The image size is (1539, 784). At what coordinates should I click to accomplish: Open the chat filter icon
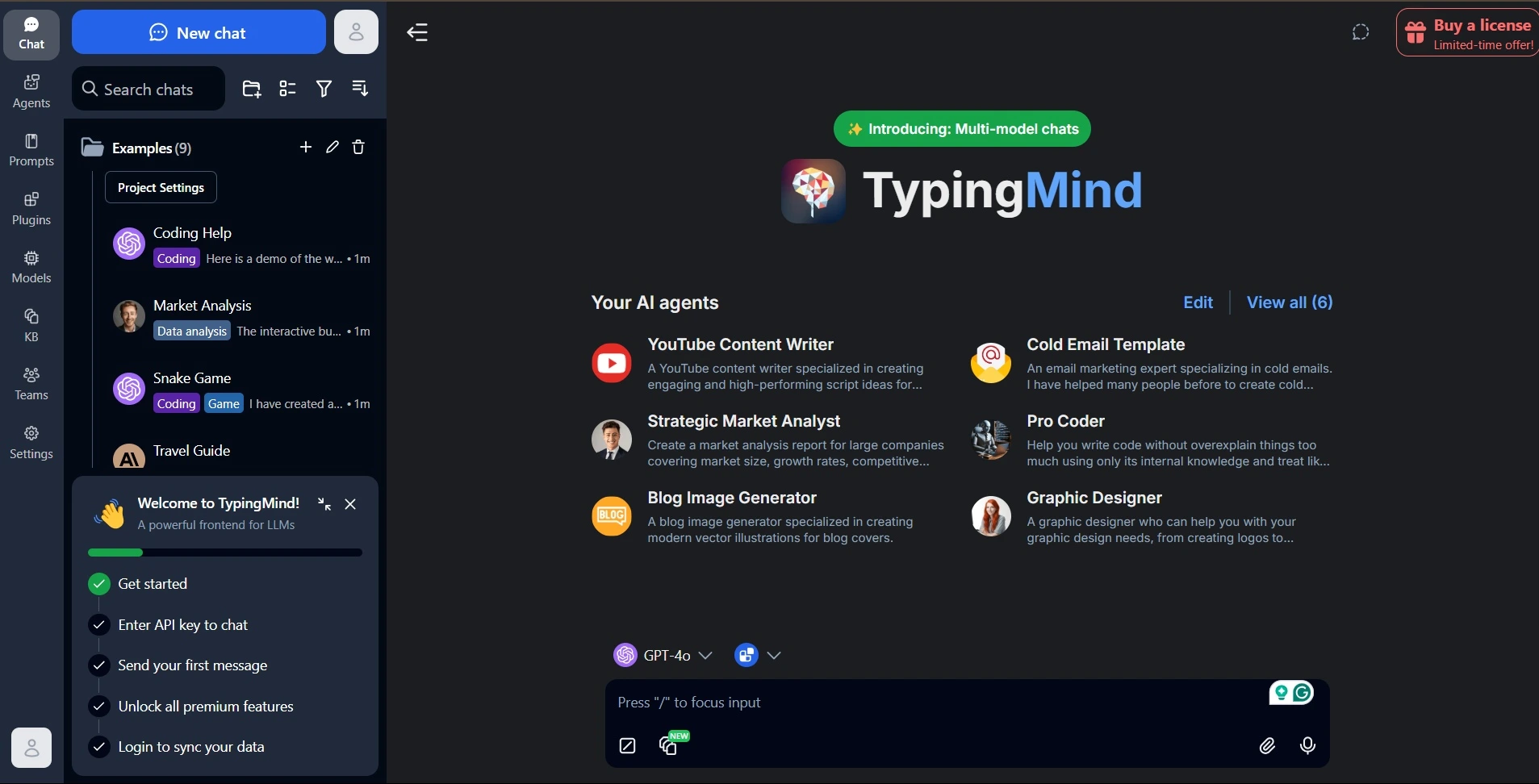coord(324,89)
